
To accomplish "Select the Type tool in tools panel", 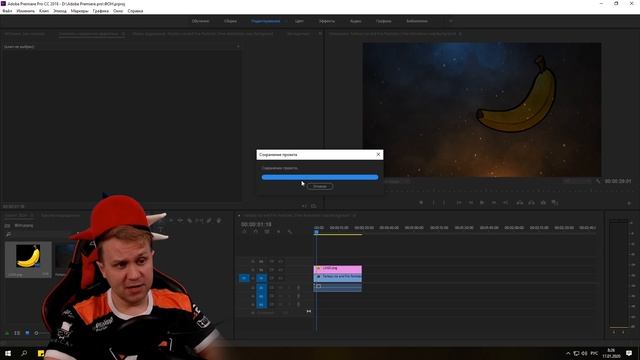I will (161, 230).
